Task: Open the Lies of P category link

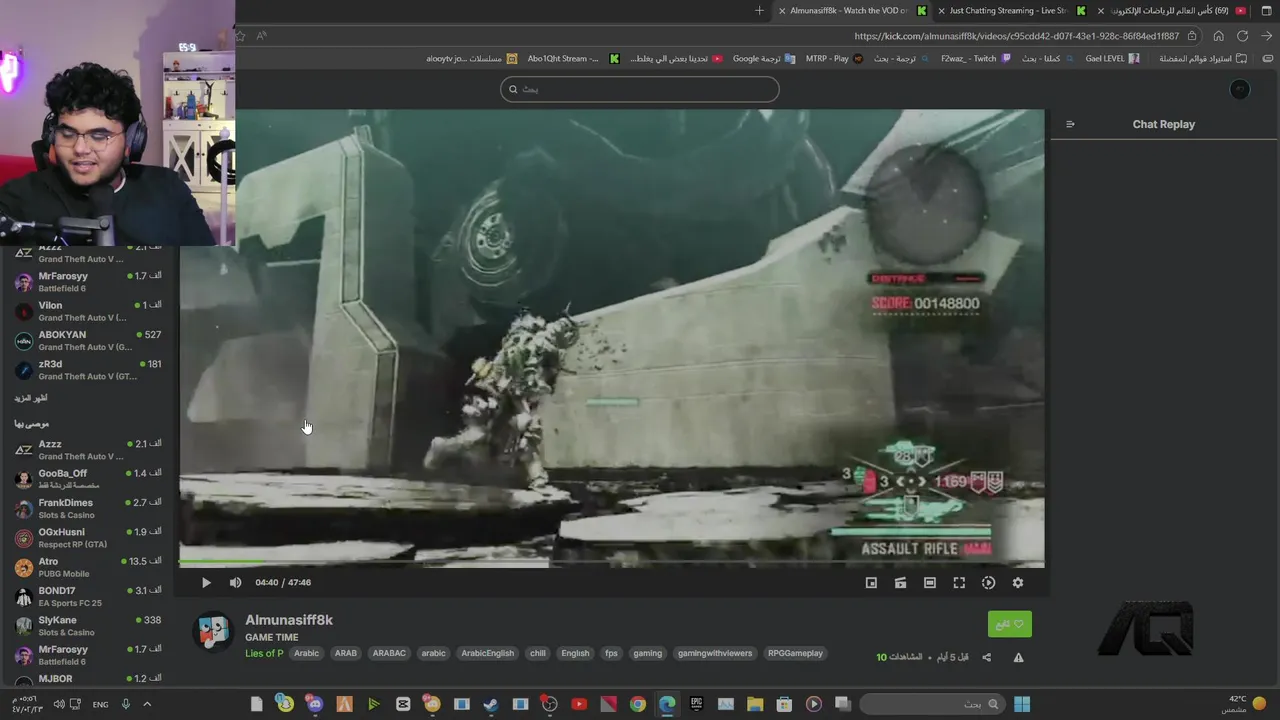Action: (x=264, y=654)
